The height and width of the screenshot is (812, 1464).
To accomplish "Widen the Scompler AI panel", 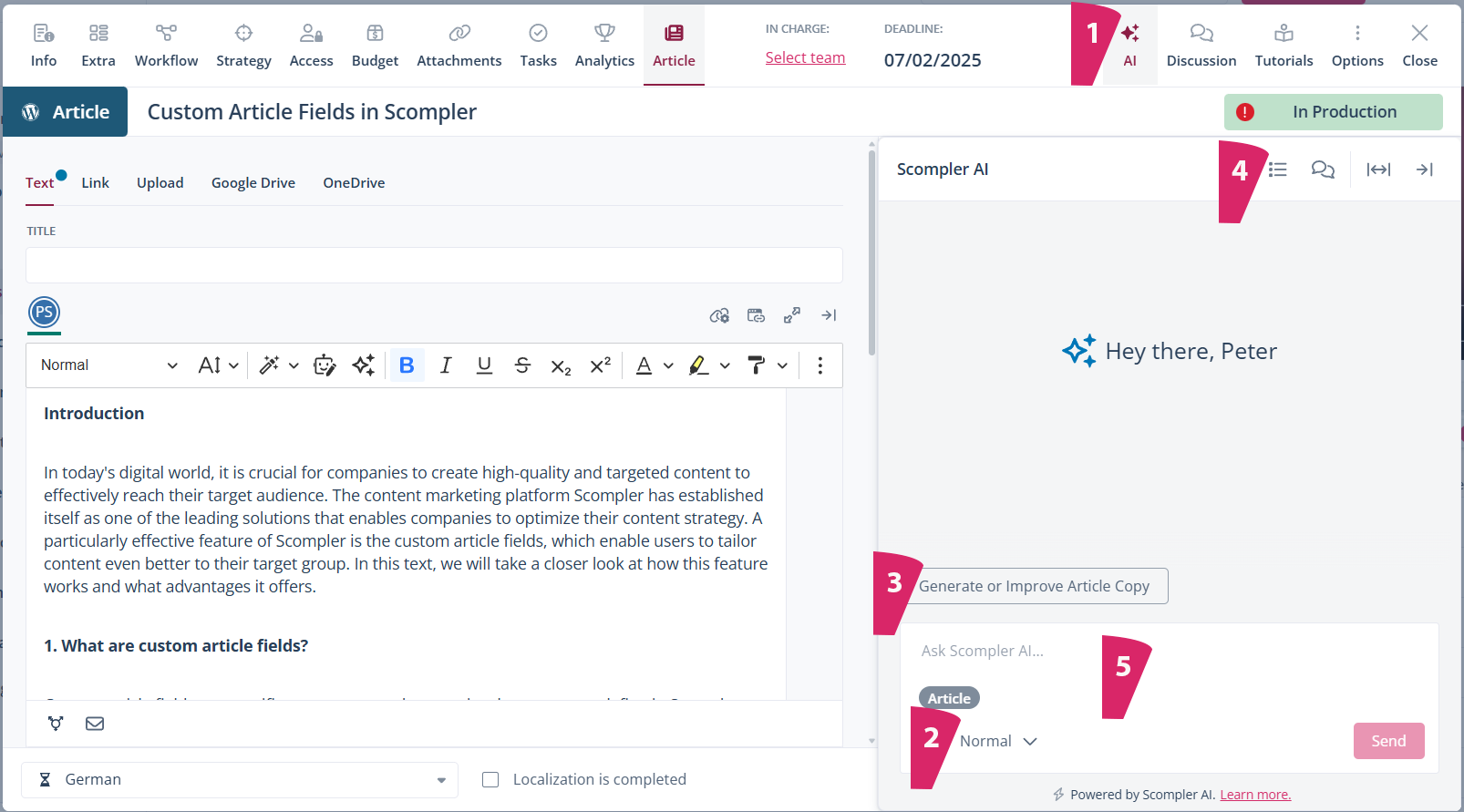I will pos(1377,170).
